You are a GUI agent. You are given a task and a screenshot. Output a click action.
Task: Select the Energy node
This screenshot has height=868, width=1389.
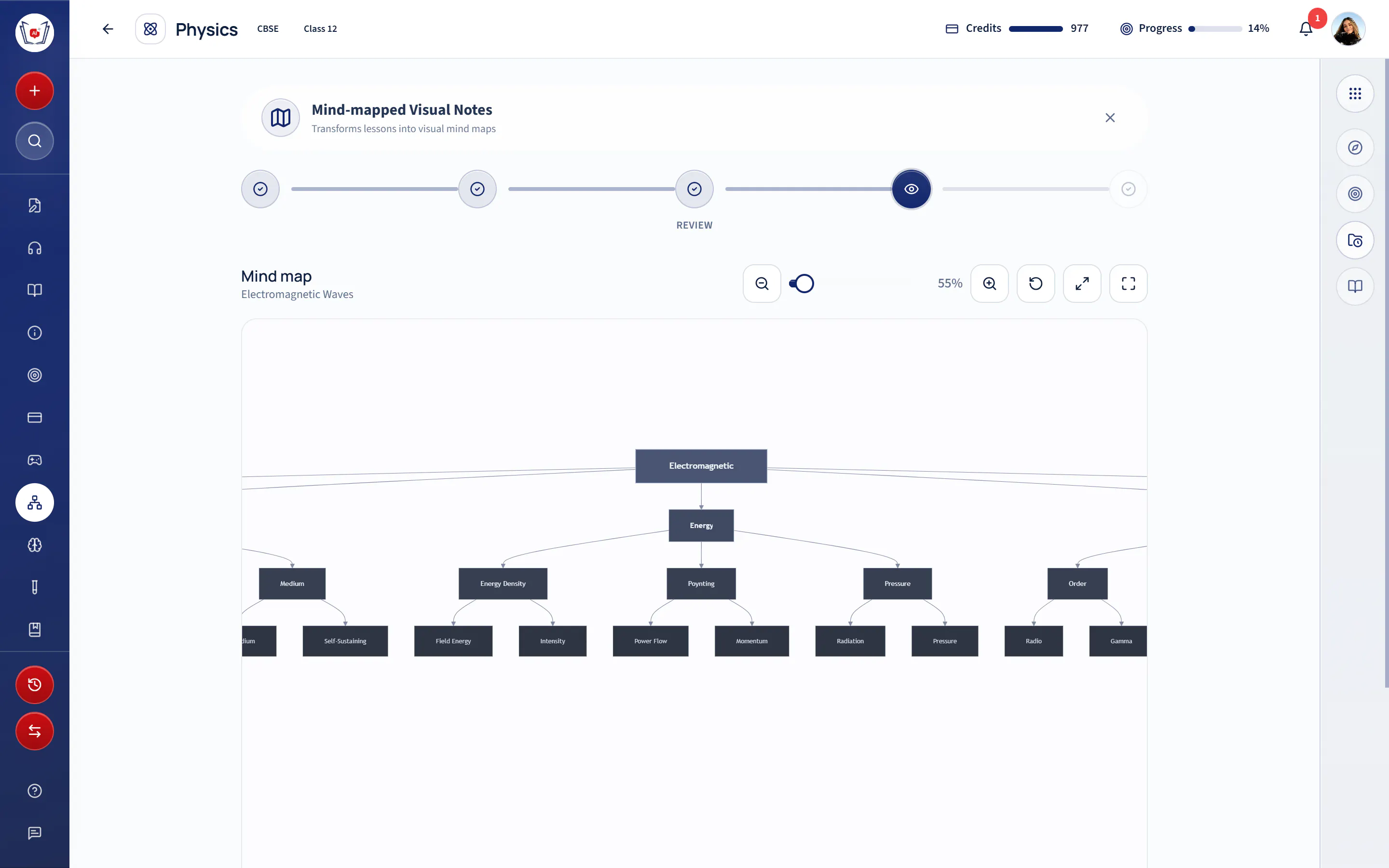[701, 526]
